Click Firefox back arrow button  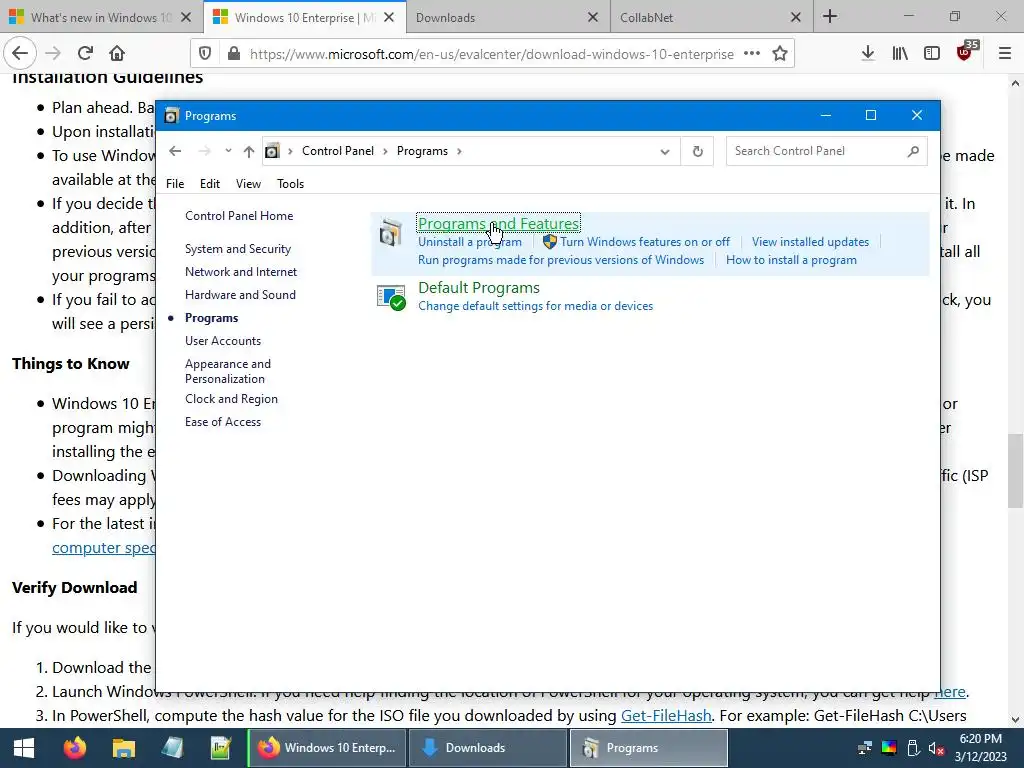pos(20,53)
